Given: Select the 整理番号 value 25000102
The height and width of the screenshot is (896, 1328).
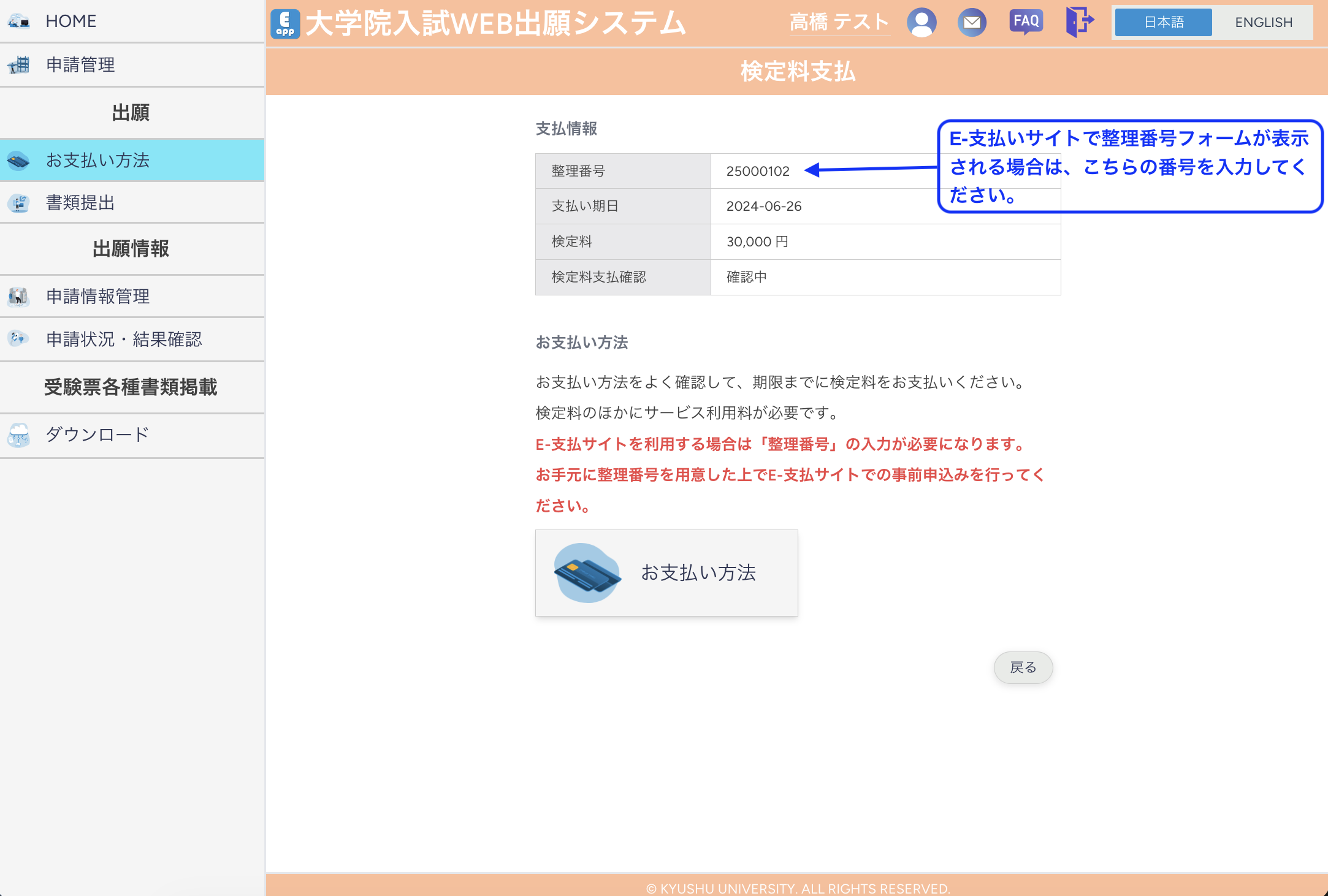Looking at the screenshot, I should click(758, 171).
